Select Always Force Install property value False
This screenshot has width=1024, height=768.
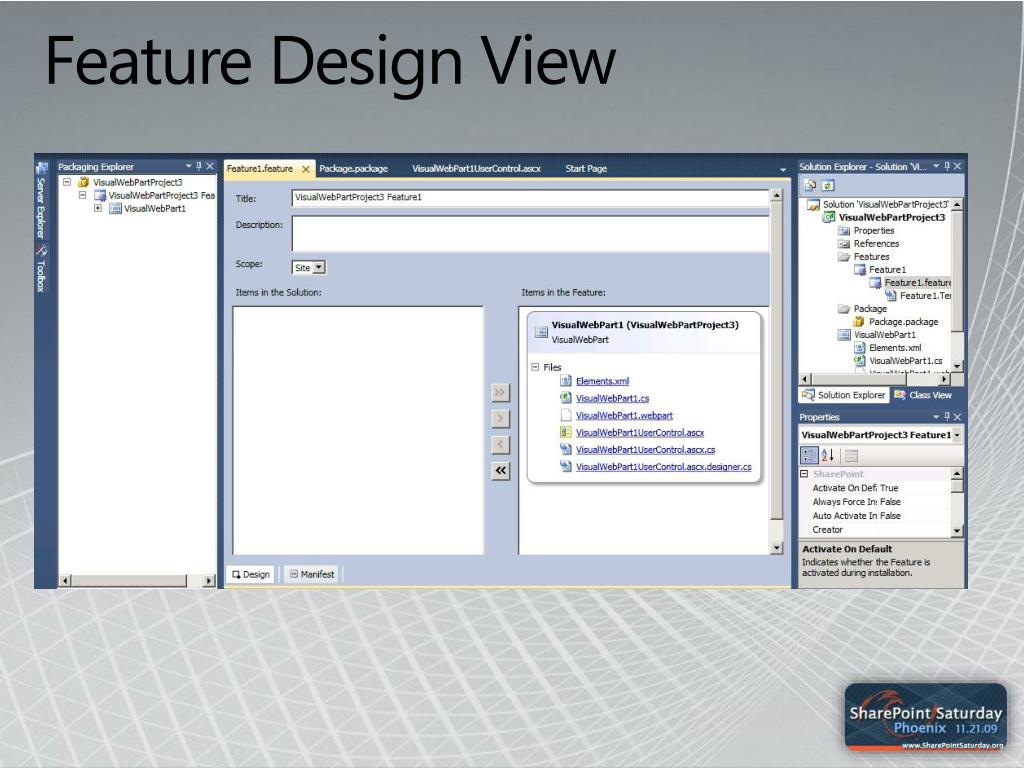[890, 502]
